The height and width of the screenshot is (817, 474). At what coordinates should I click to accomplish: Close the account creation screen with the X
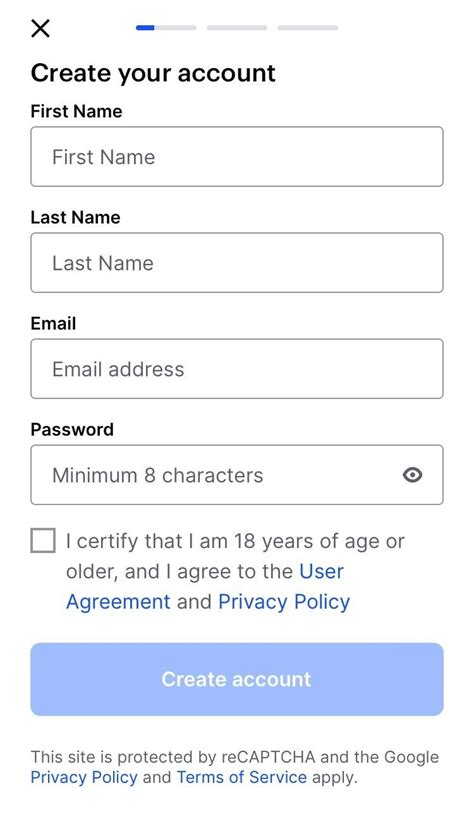click(40, 28)
